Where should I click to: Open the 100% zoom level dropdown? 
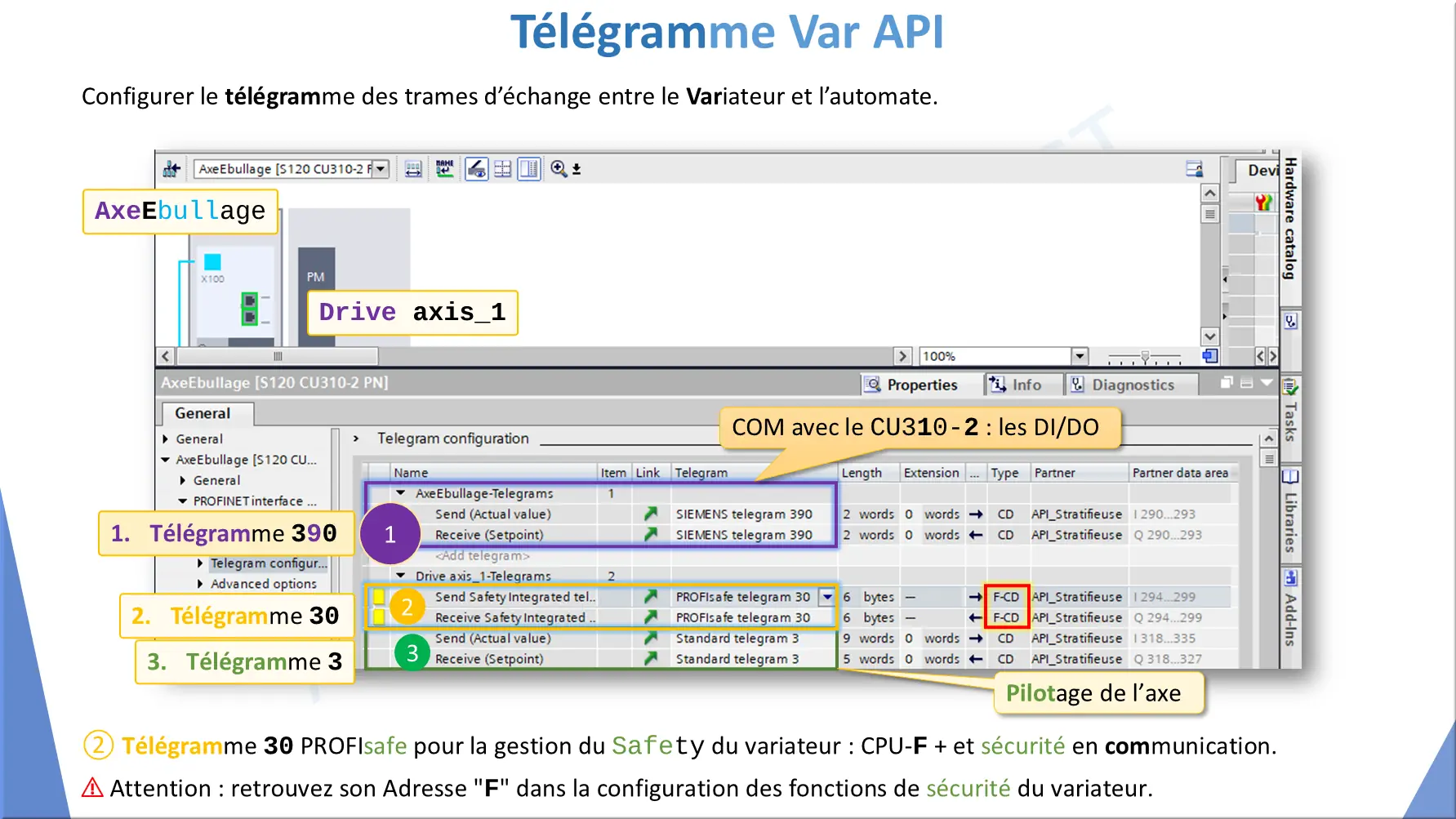[1080, 356]
